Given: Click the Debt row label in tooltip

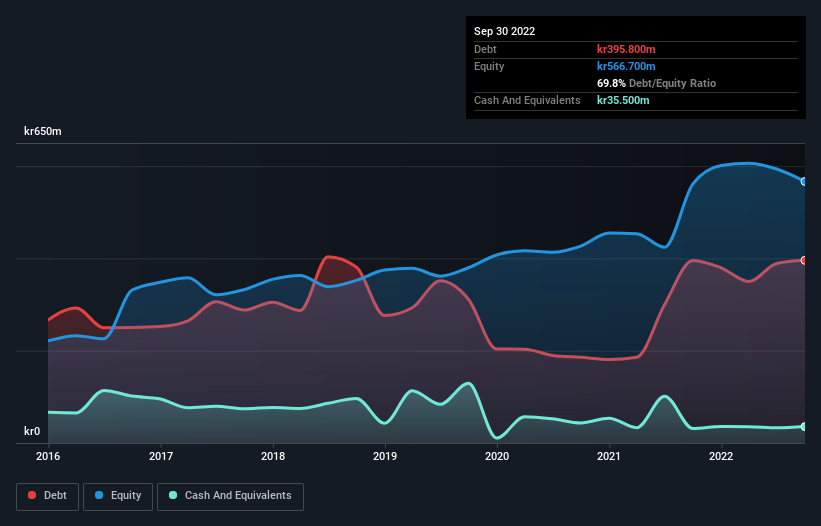Looking at the screenshot, I should click(x=485, y=49).
